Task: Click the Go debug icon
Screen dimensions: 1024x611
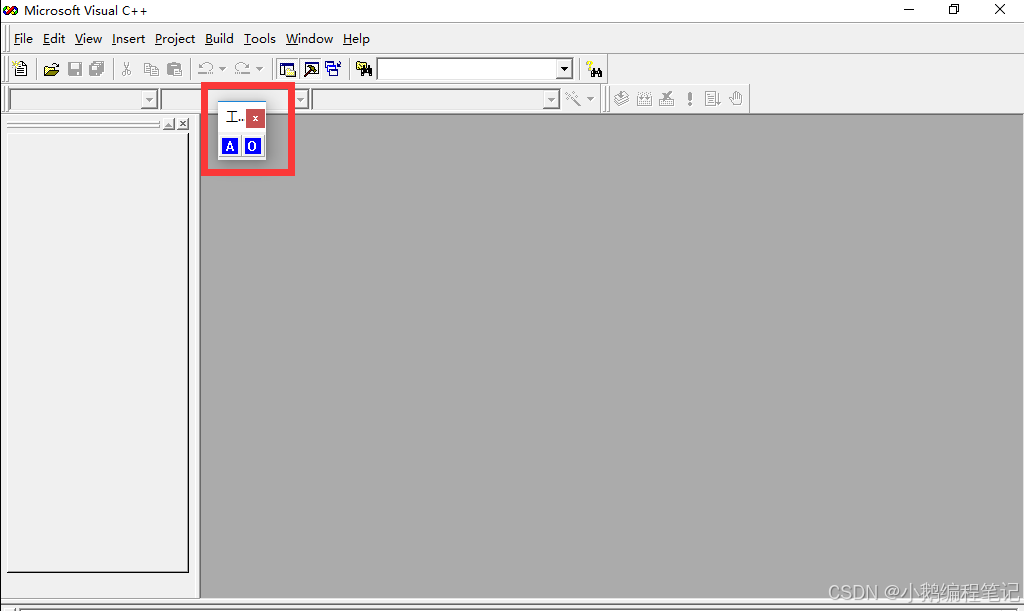Action: pos(712,99)
